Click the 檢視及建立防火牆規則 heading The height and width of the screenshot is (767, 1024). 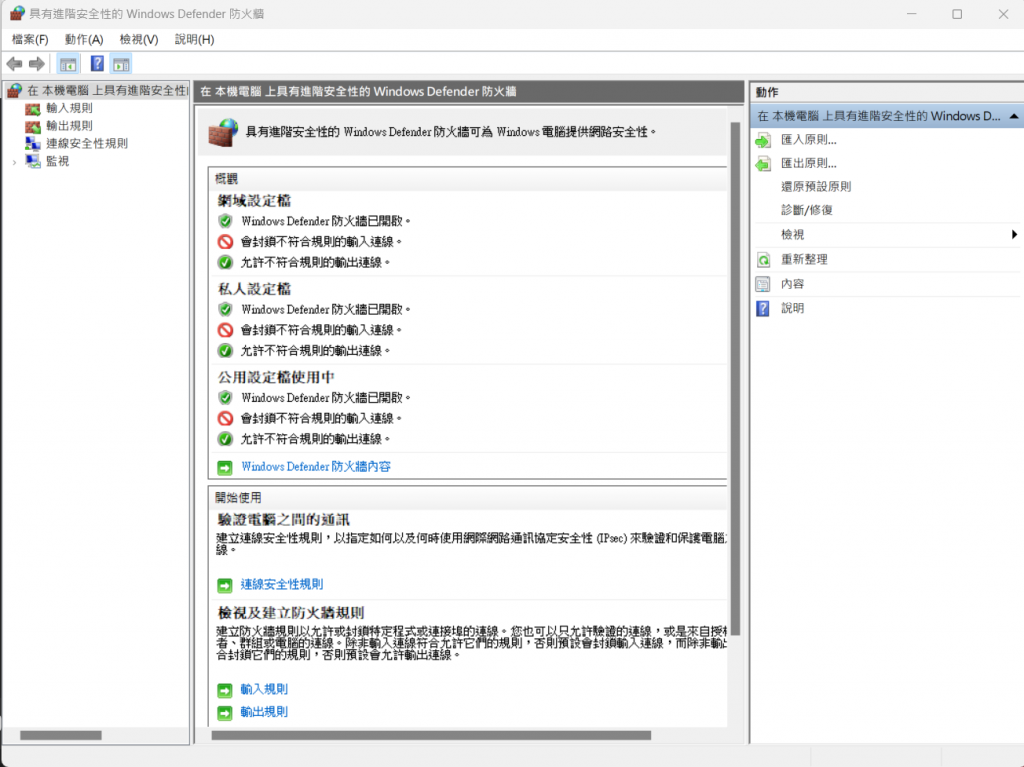pyautogui.click(x=291, y=613)
